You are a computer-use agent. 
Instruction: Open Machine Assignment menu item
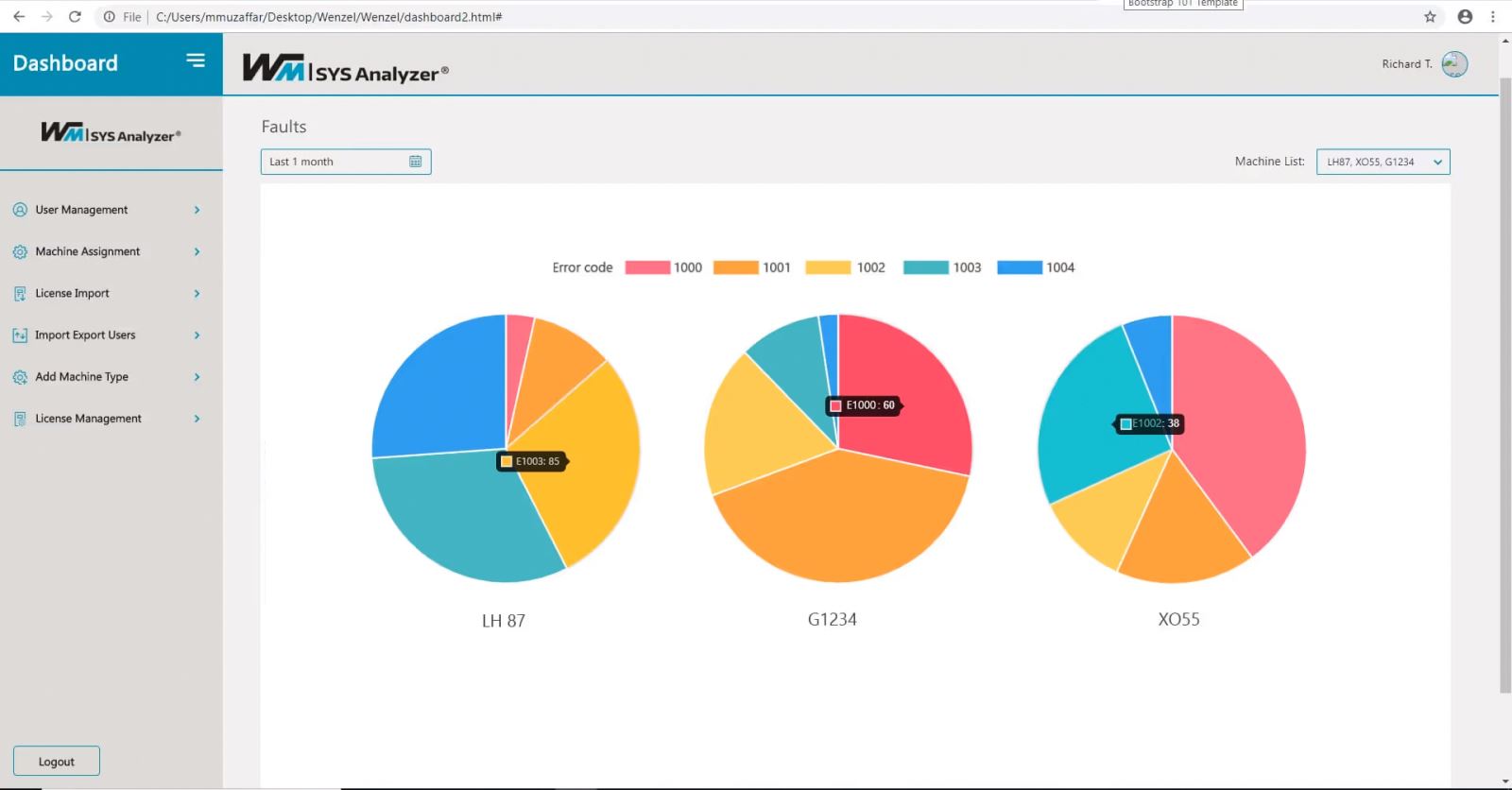point(88,252)
